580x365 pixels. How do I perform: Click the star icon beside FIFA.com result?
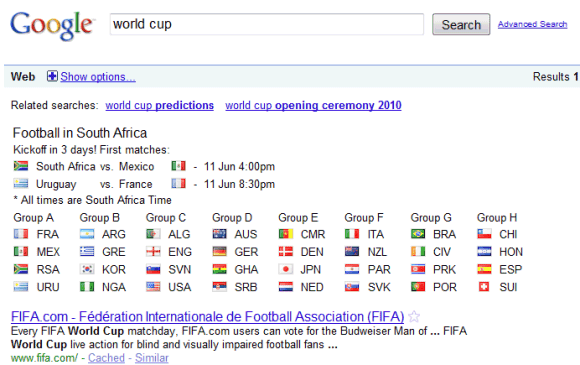click(x=414, y=317)
